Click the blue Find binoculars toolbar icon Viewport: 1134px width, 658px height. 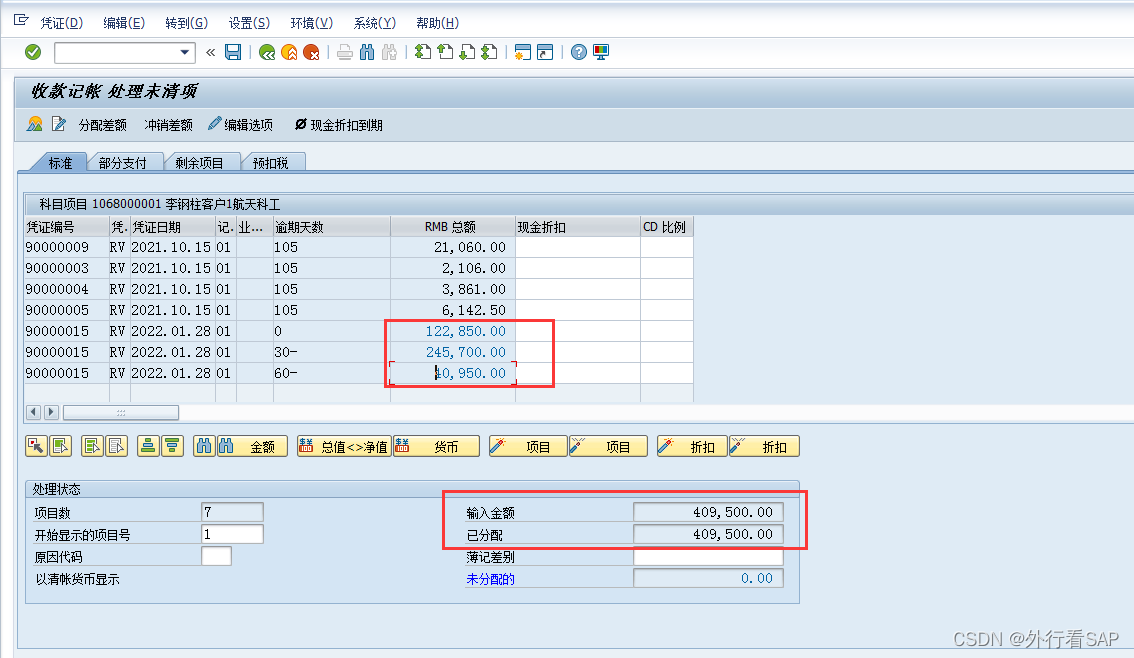367,52
